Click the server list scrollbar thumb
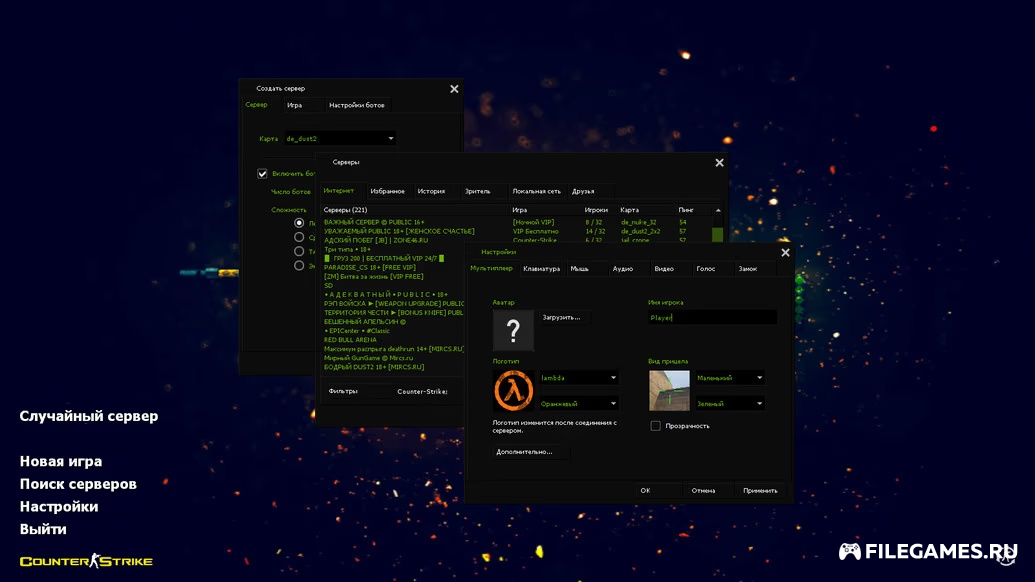The width and height of the screenshot is (1035, 582). (718, 234)
